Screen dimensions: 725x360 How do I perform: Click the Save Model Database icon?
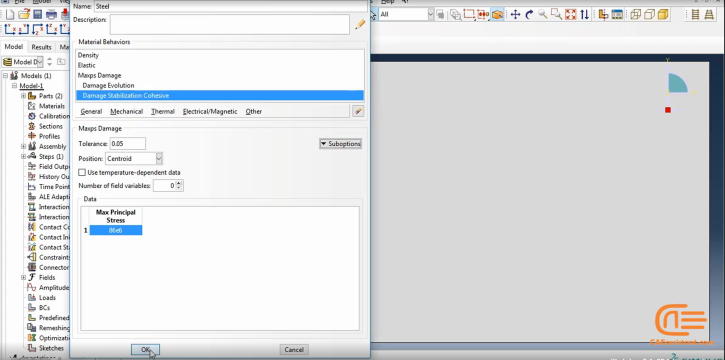(37, 14)
